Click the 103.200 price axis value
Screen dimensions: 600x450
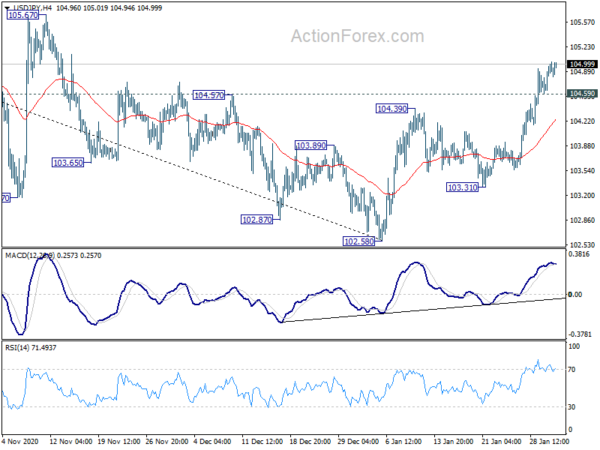pyautogui.click(x=582, y=196)
